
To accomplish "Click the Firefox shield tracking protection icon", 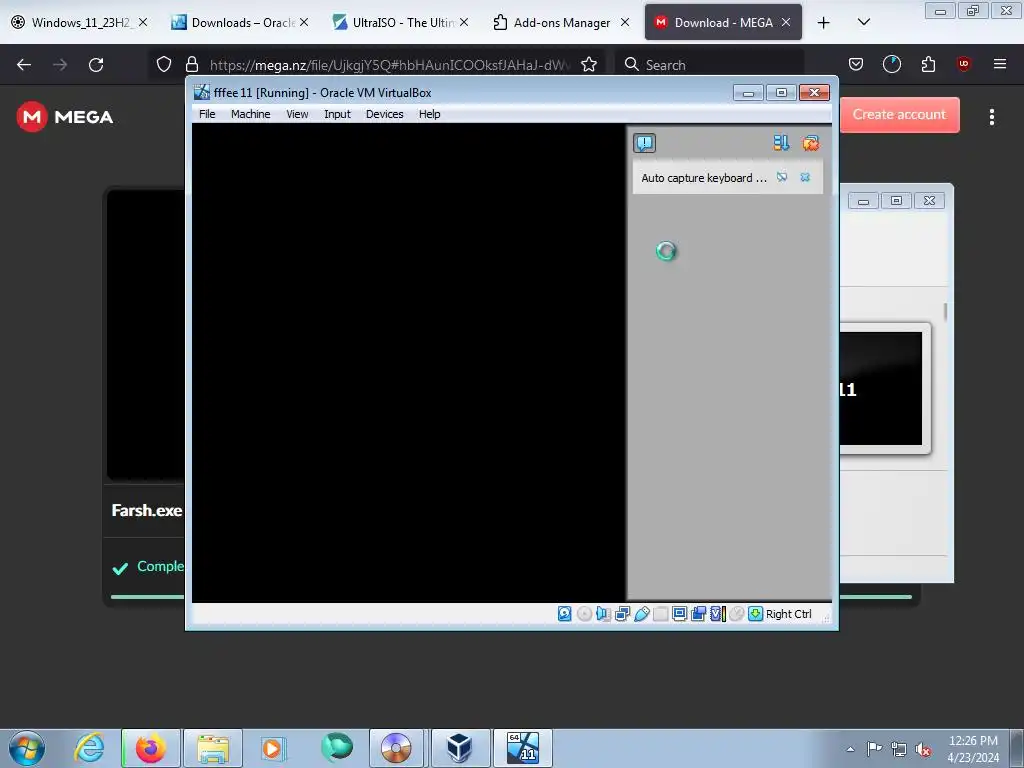I will click(x=164, y=64).
